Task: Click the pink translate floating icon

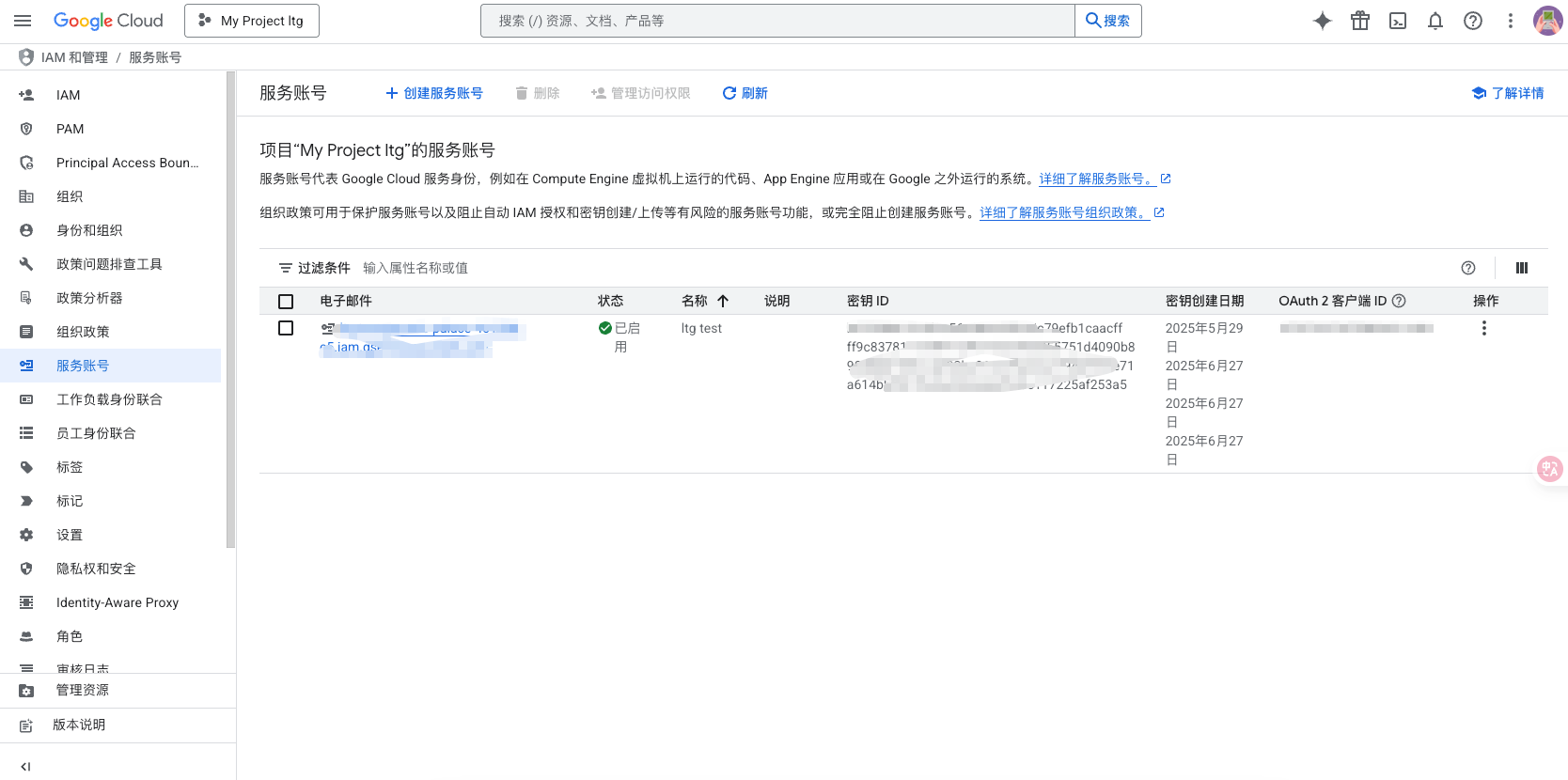Action: [1549, 468]
